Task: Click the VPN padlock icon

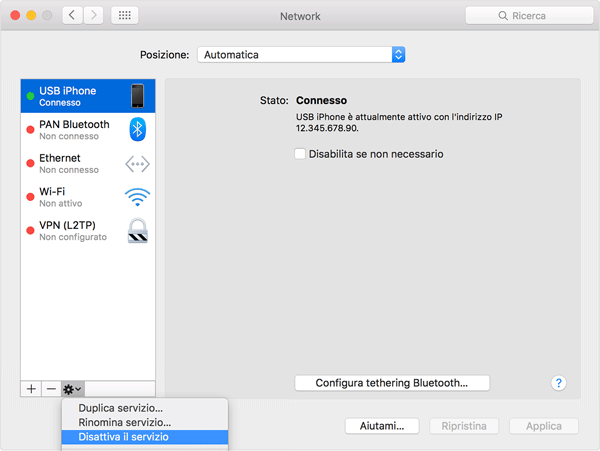Action: (x=138, y=231)
